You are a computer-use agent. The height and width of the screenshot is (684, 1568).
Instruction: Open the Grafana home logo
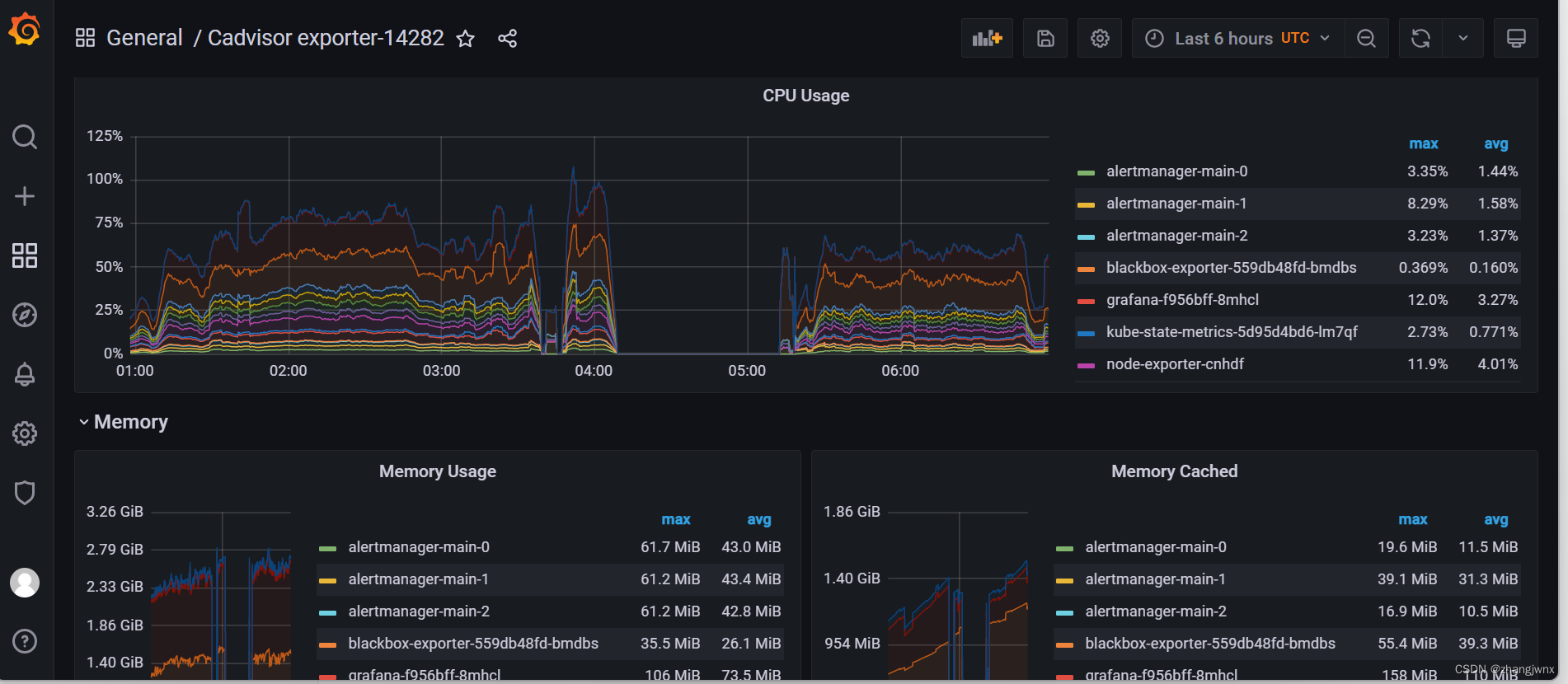[x=25, y=30]
